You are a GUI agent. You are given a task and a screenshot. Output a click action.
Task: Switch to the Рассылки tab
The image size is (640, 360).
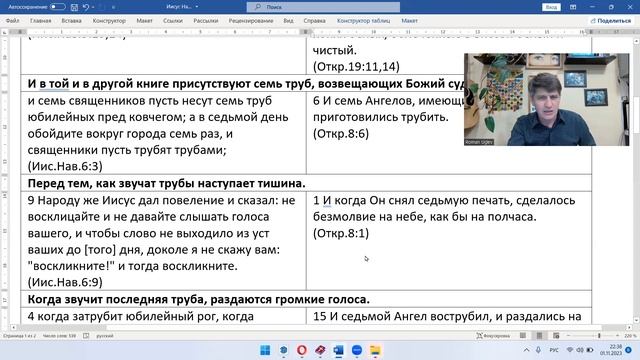pos(206,20)
